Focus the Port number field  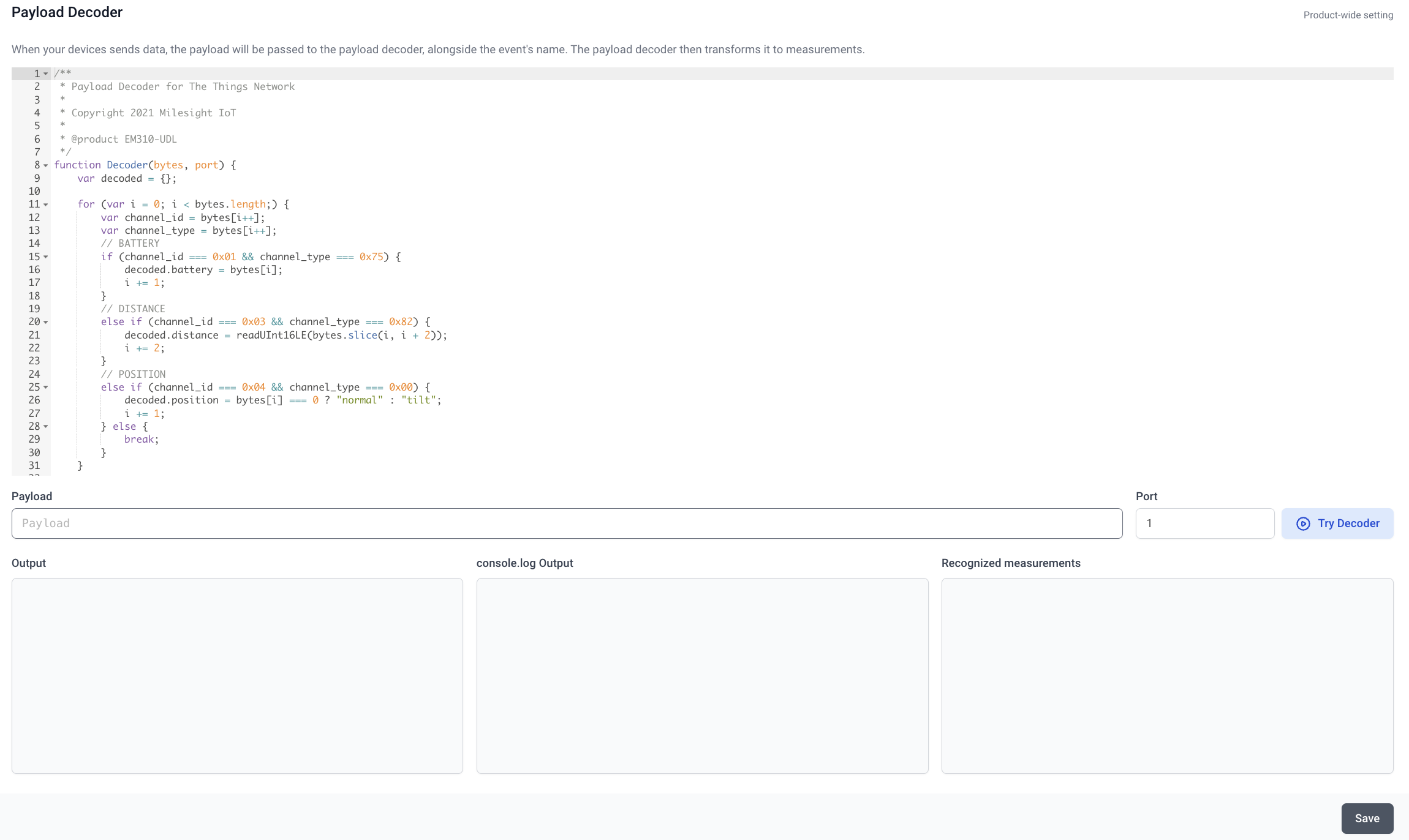[1204, 523]
